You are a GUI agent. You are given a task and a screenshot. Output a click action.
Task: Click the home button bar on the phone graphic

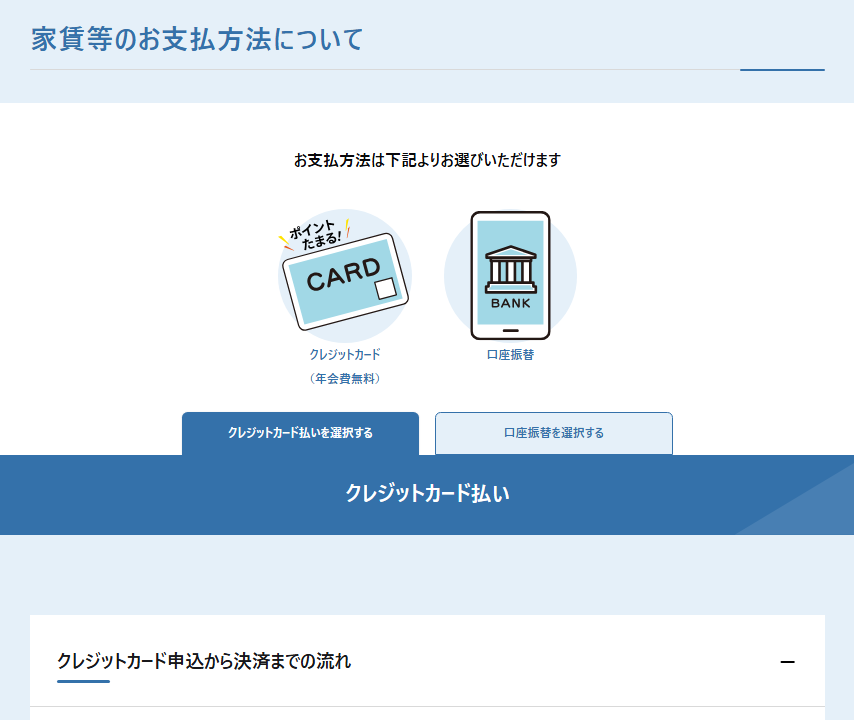click(x=510, y=330)
